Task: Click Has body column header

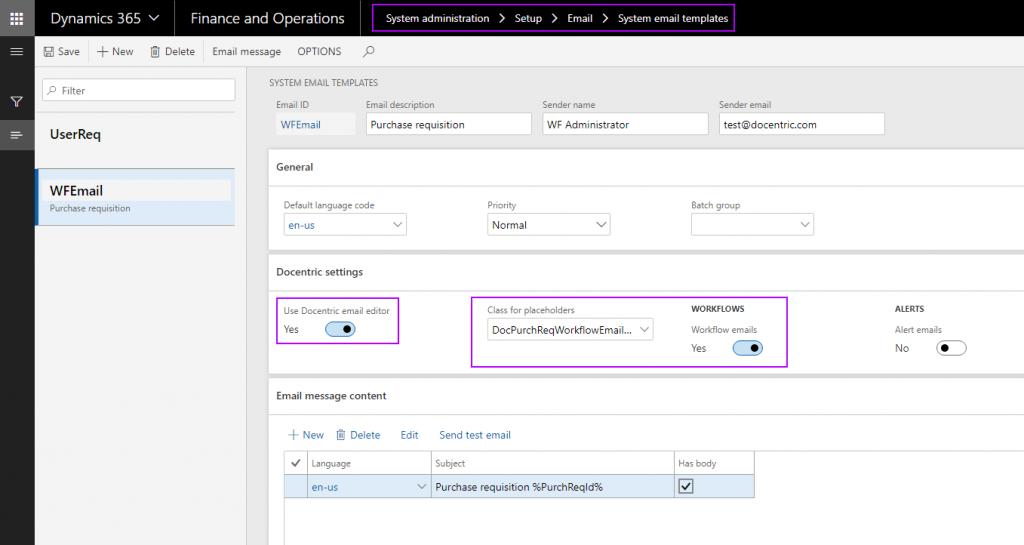Action: (714, 463)
